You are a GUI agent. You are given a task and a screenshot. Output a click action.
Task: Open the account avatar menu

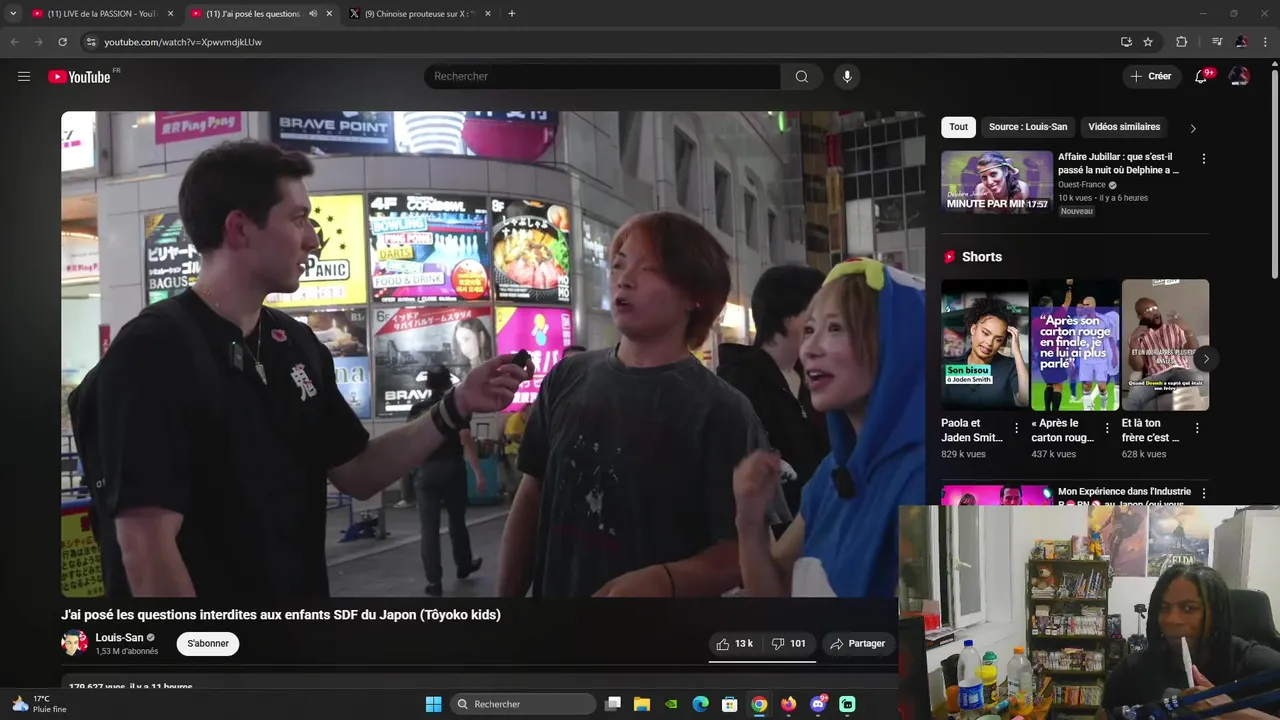click(1239, 76)
